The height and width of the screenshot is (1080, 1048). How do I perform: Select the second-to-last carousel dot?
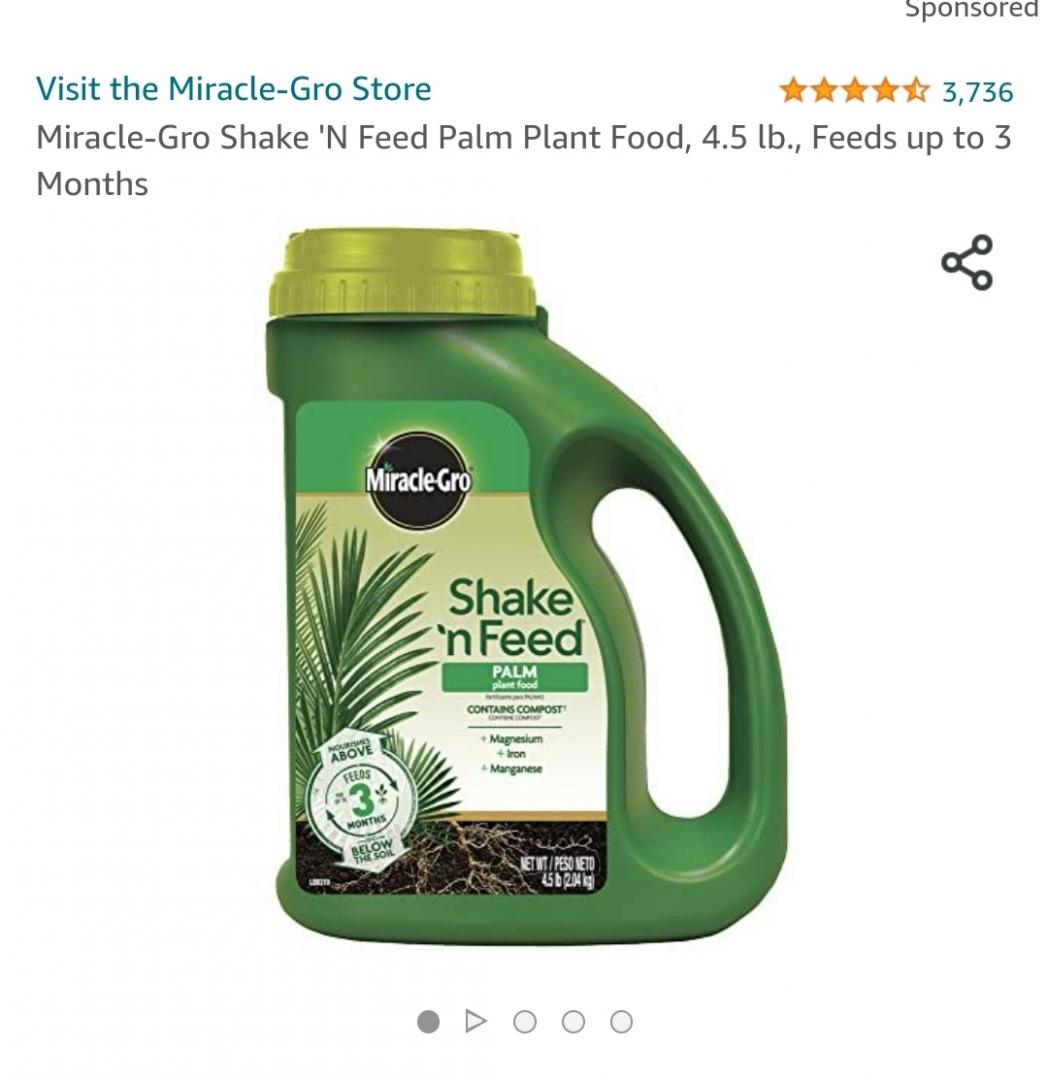pyautogui.click(x=573, y=1021)
